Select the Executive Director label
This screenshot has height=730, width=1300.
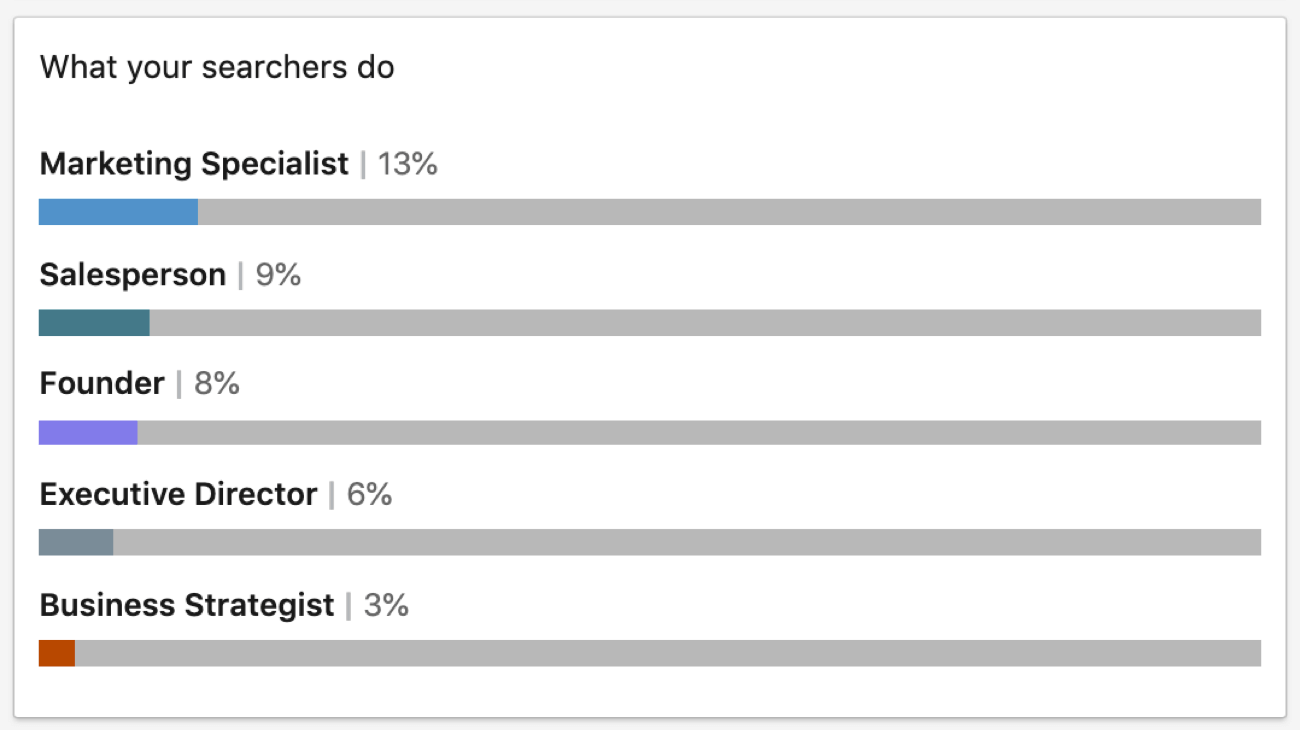click(179, 494)
